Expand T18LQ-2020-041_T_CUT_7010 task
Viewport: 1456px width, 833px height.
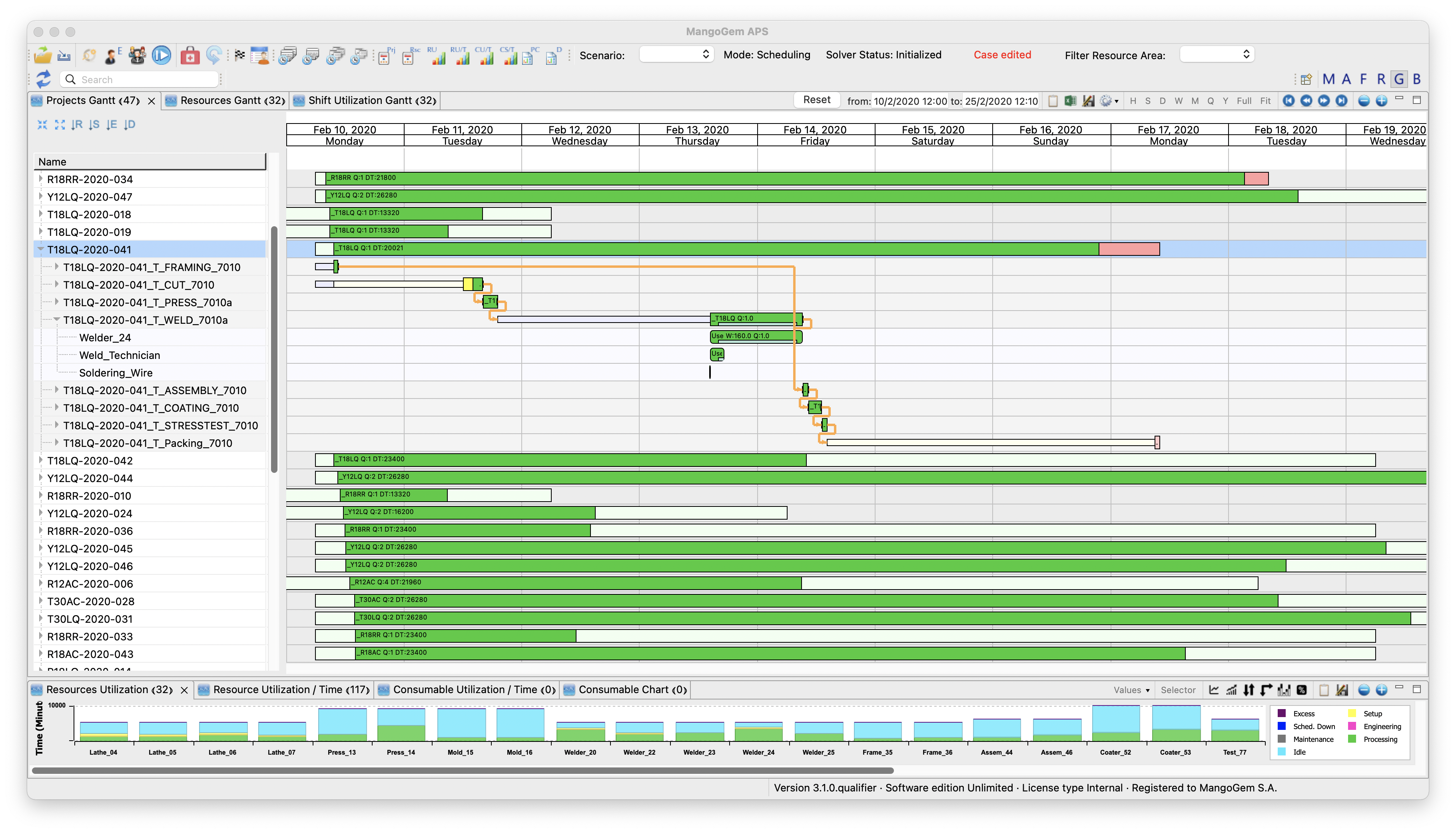[x=57, y=284]
